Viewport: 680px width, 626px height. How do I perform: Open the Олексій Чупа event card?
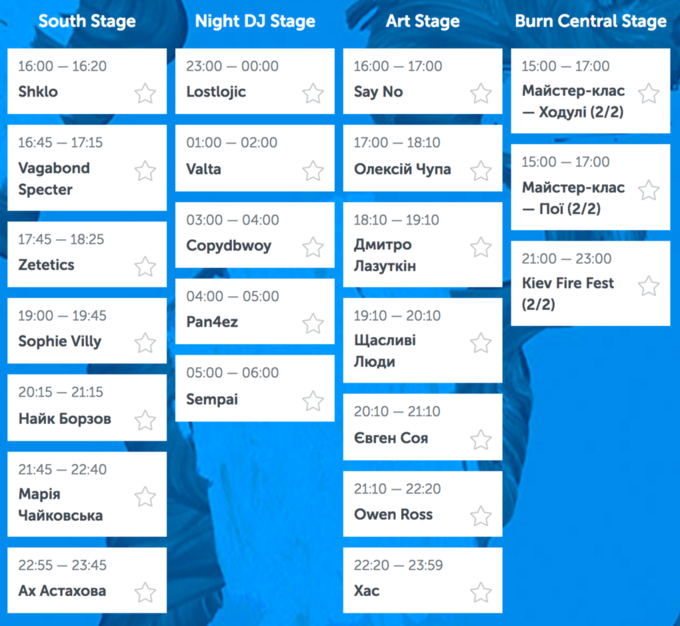click(x=422, y=158)
